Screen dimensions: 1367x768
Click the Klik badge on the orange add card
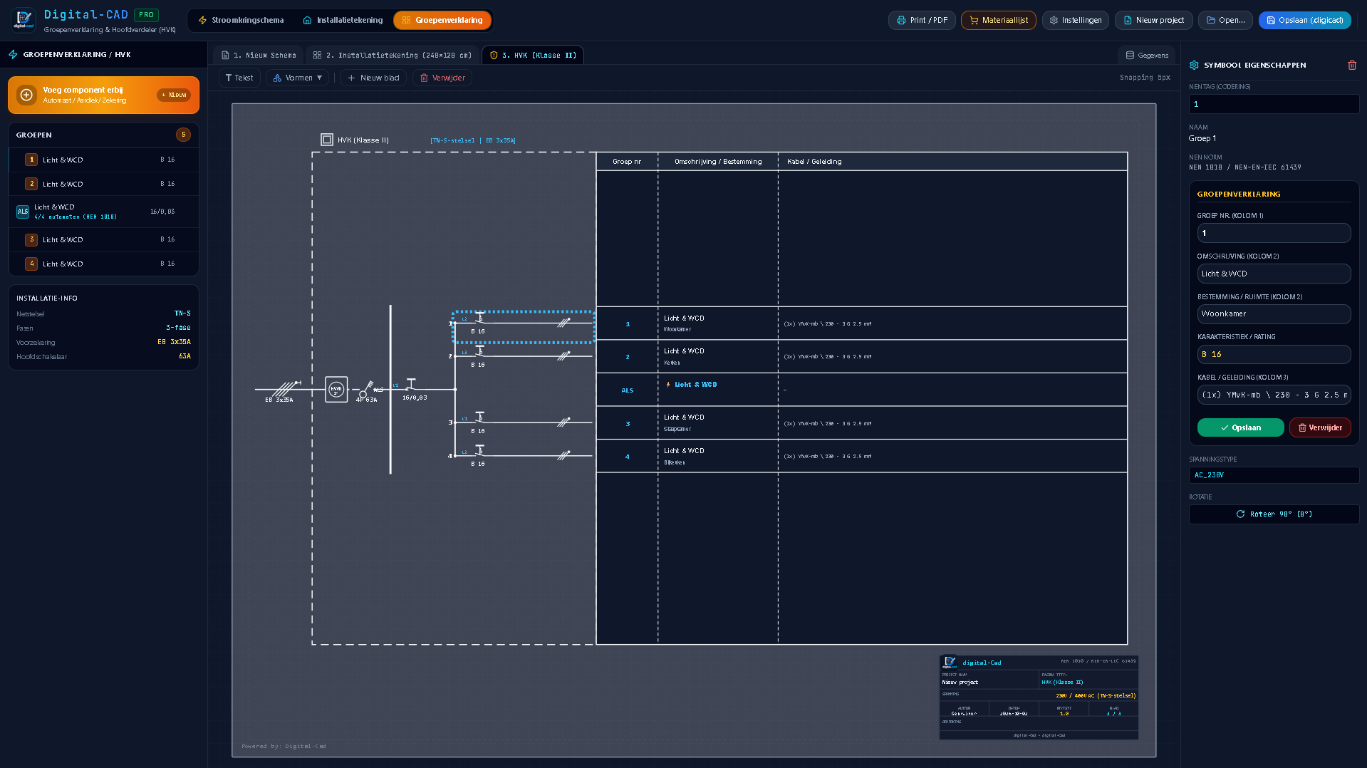[173, 95]
